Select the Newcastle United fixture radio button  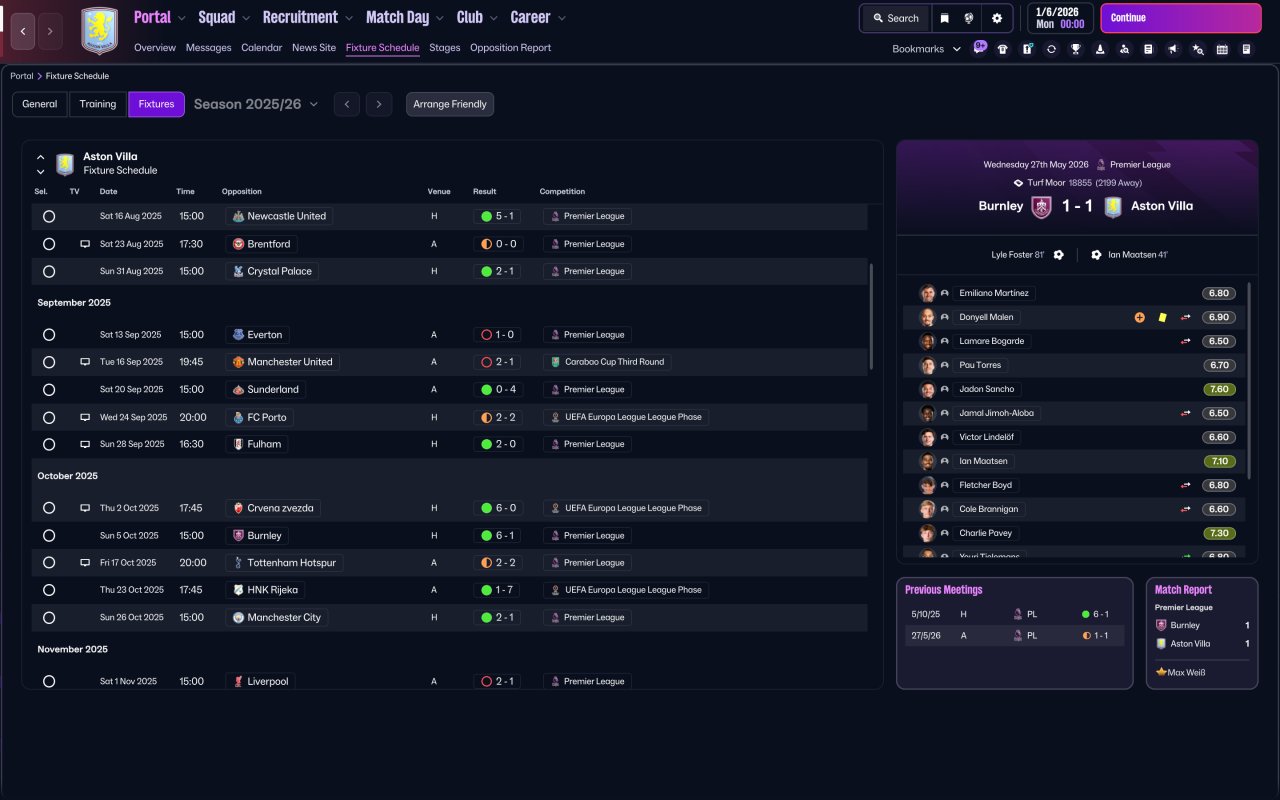coord(49,216)
